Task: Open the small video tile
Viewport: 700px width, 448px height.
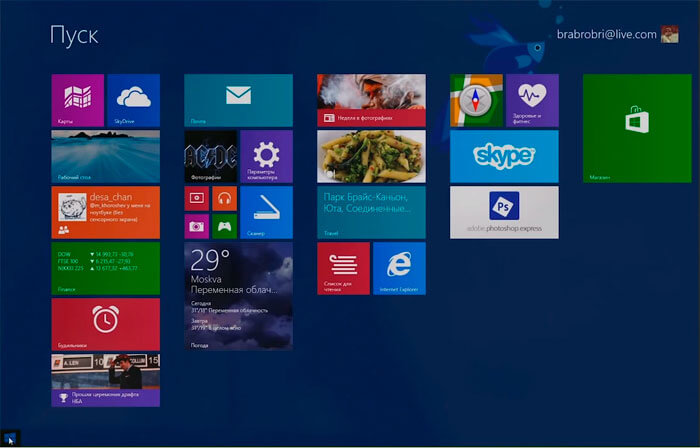Action: pos(196,199)
